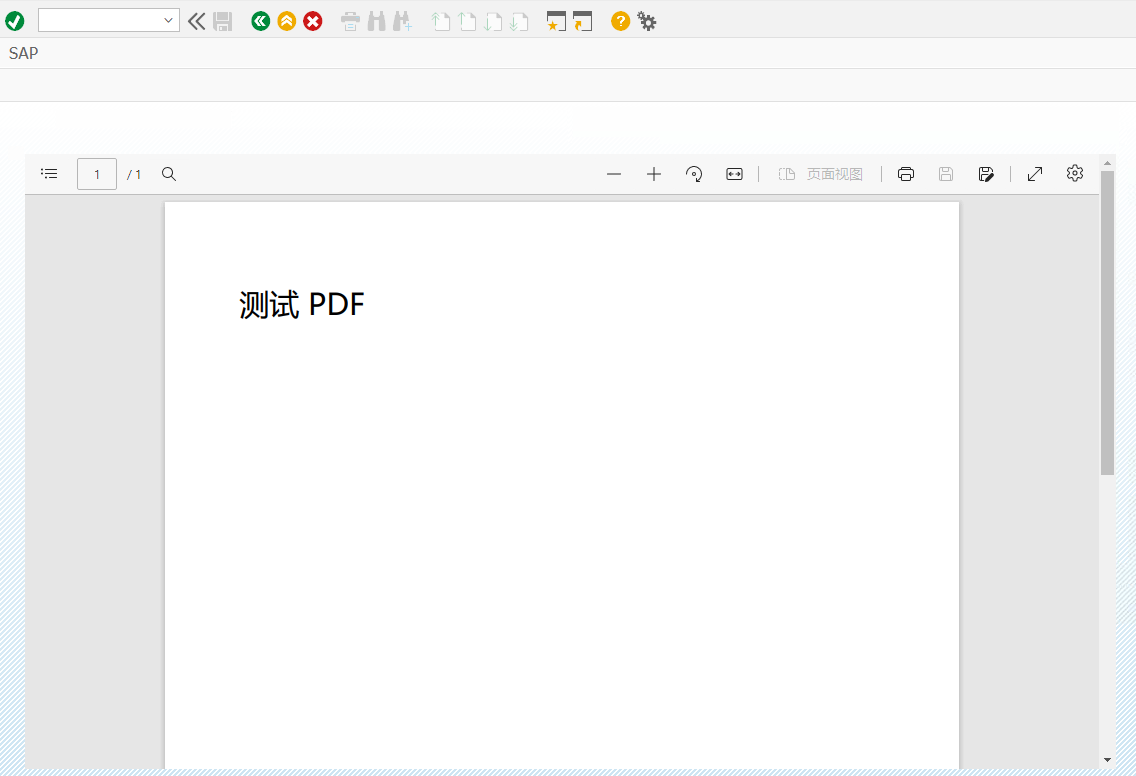Create new GUI window icon
This screenshot has height=776, width=1136.
pyautogui.click(x=556, y=21)
